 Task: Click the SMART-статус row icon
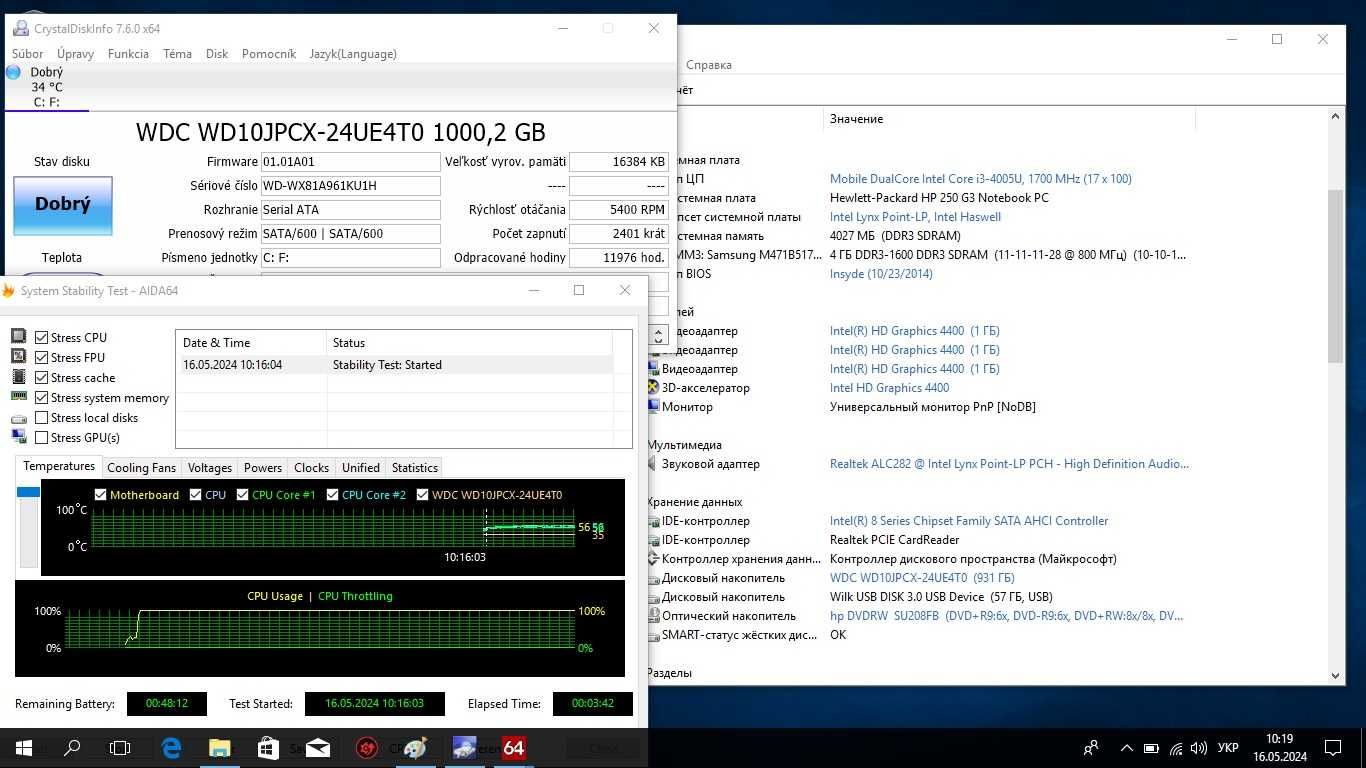click(x=653, y=635)
